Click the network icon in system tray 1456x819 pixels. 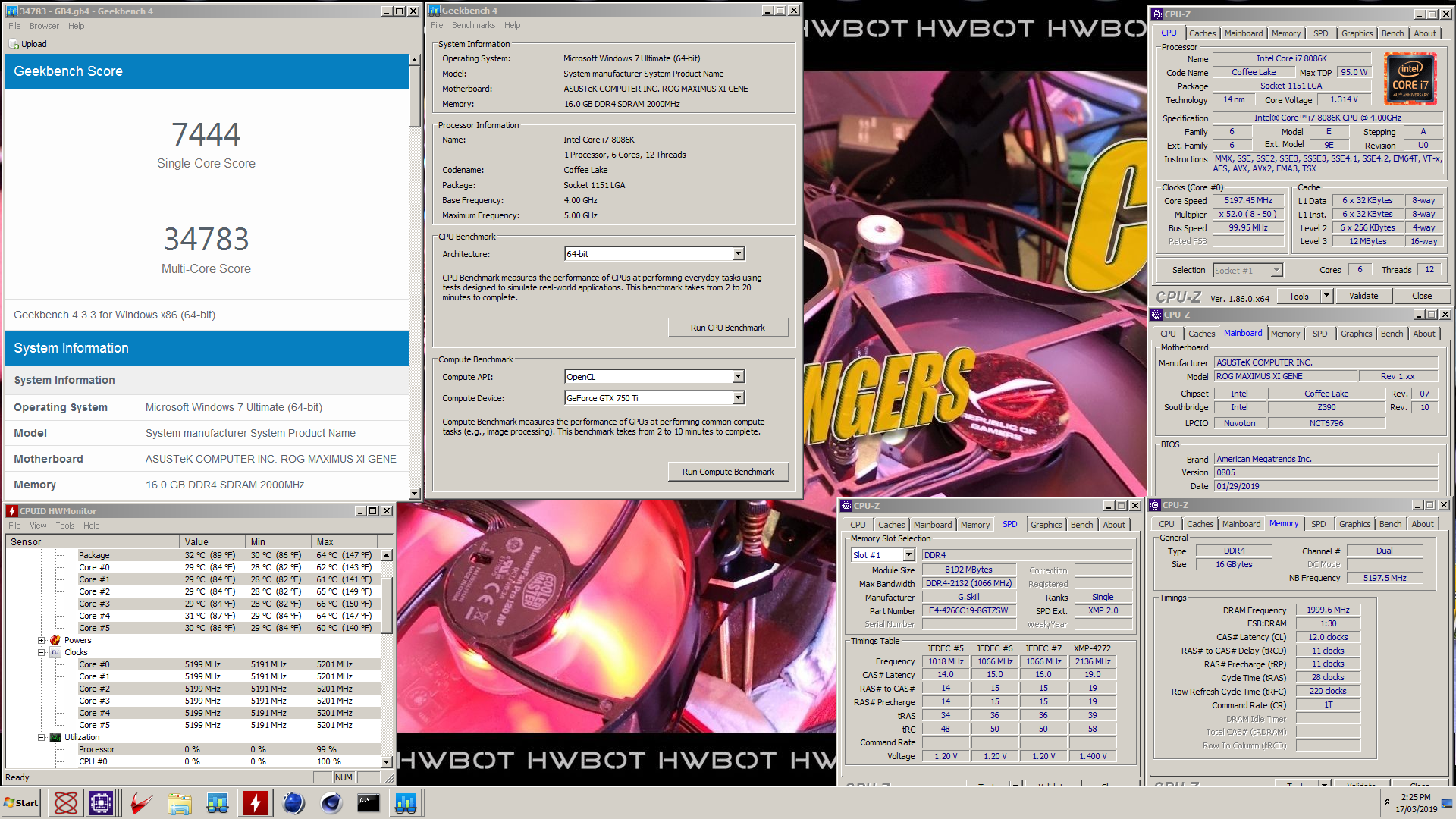click(1447, 802)
